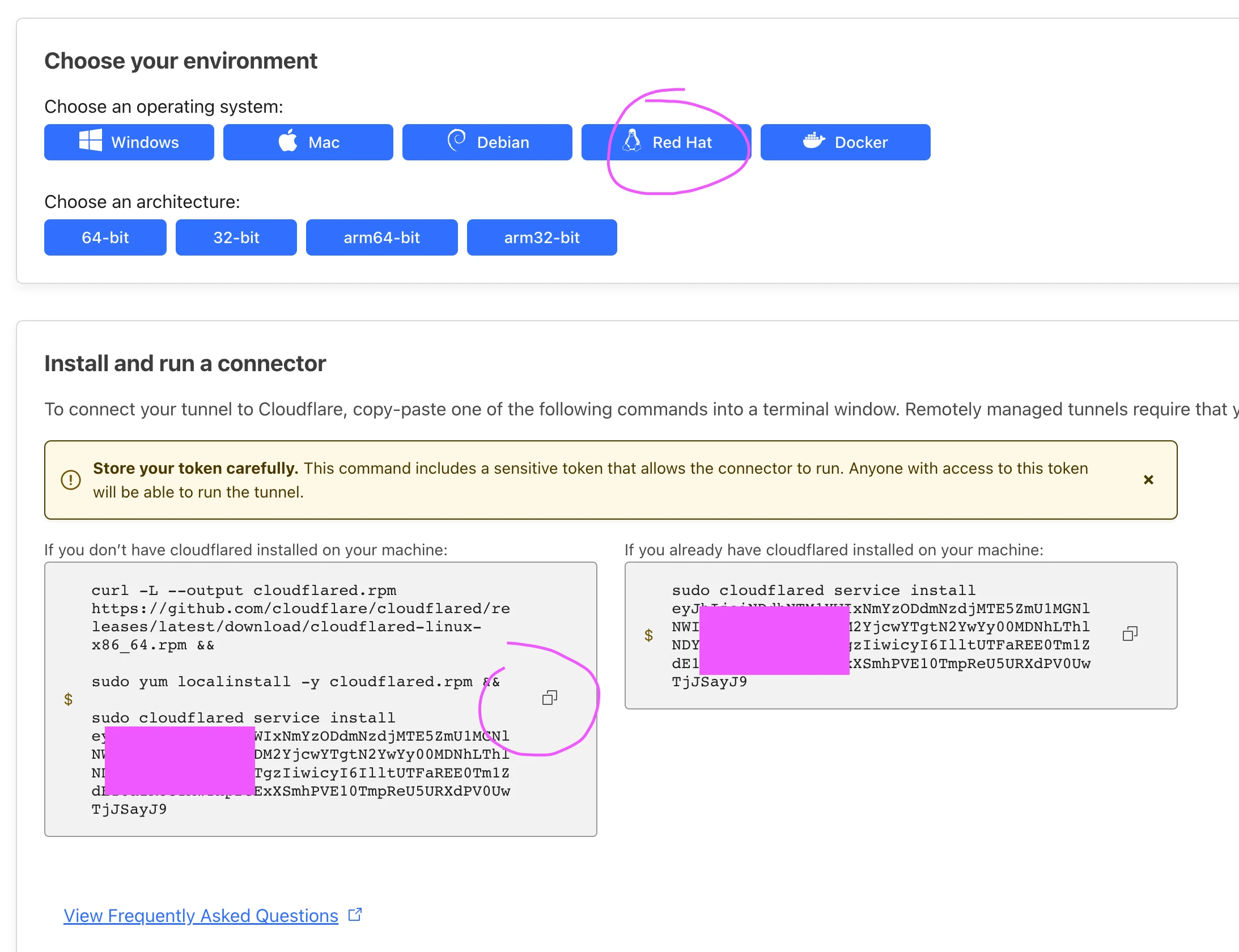Choose Mac as the operating system
The height and width of the screenshot is (952, 1239).
point(308,142)
